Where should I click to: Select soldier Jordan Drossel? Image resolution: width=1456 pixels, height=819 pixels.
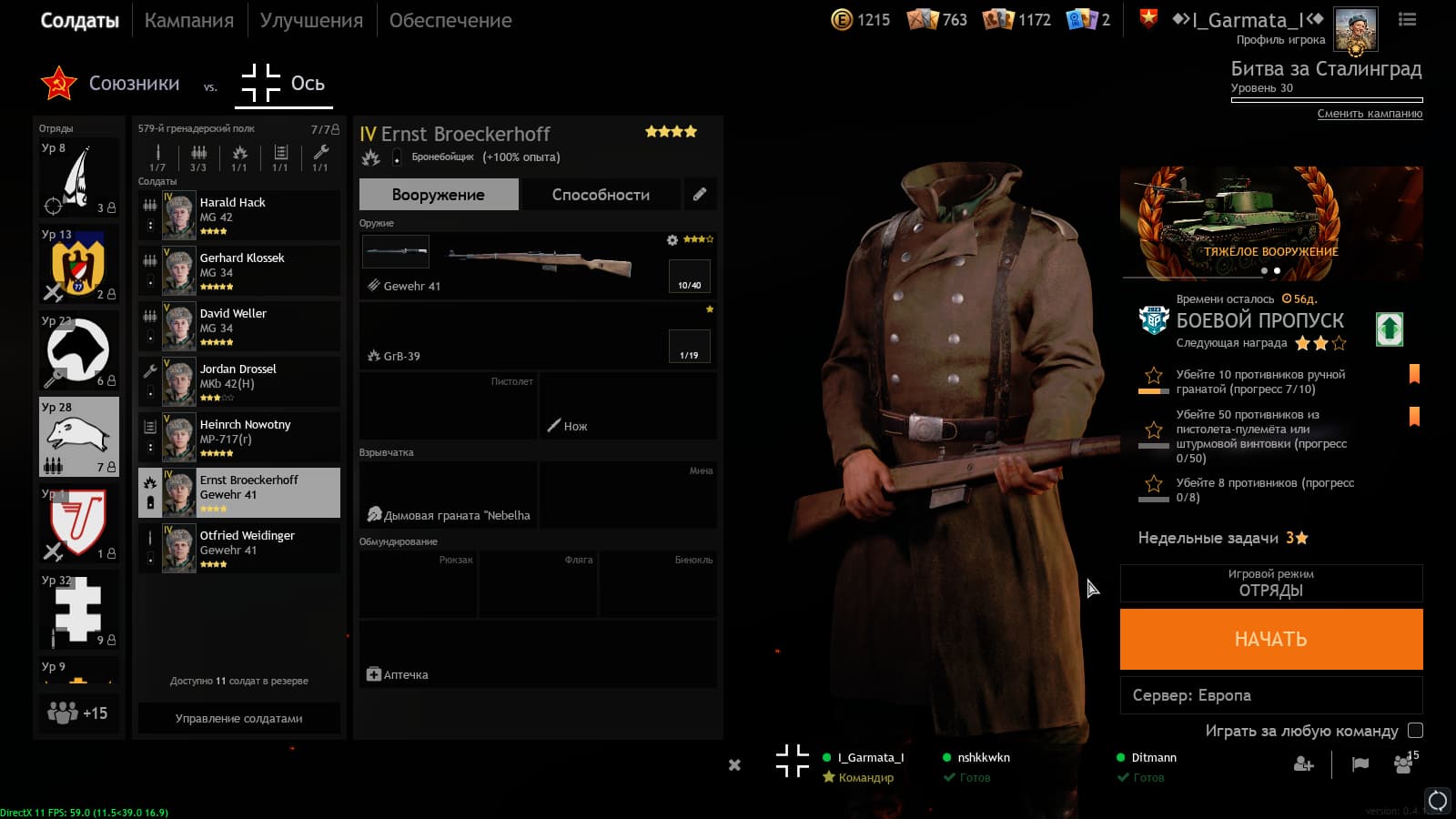(x=239, y=382)
